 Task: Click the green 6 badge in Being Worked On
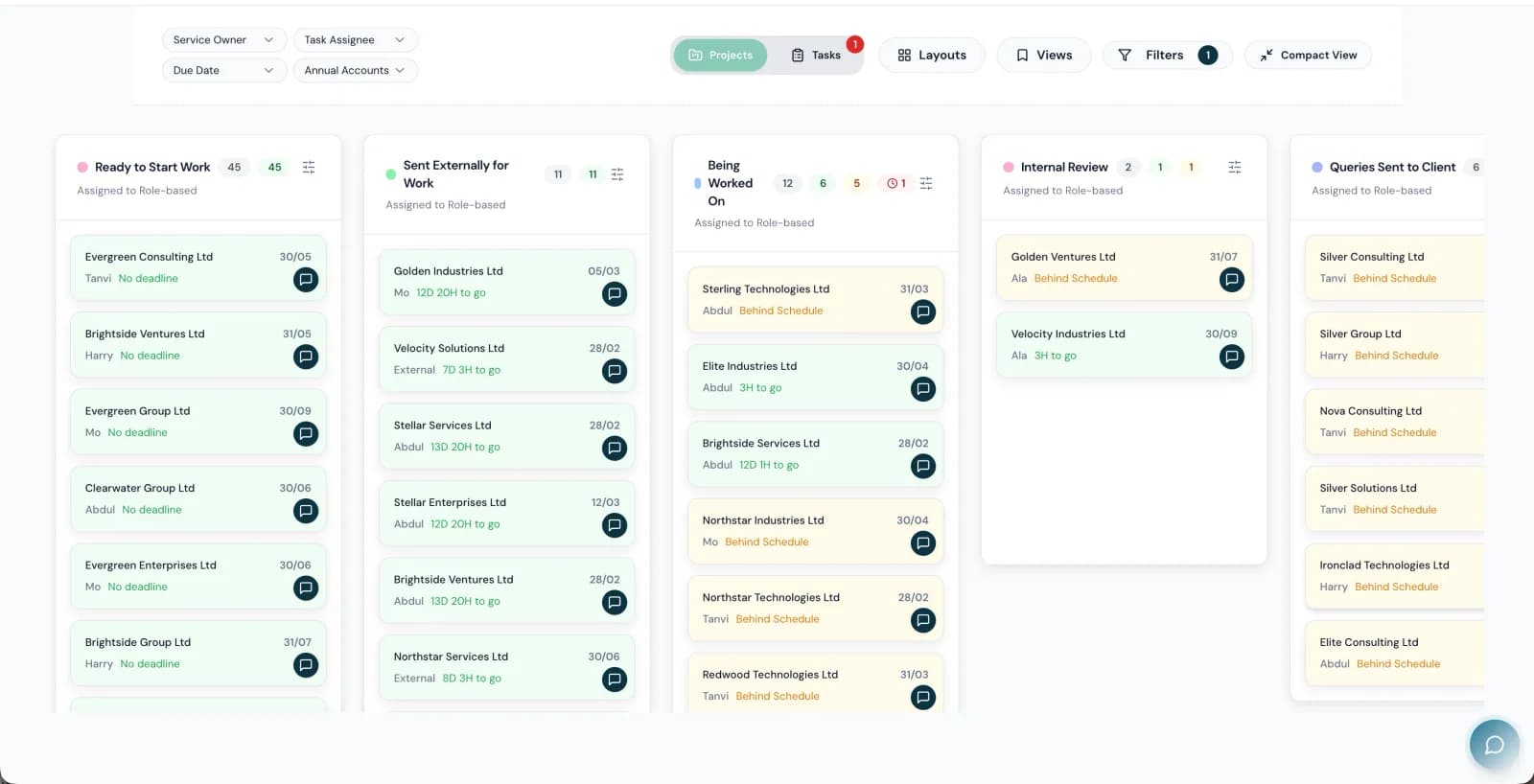click(823, 183)
